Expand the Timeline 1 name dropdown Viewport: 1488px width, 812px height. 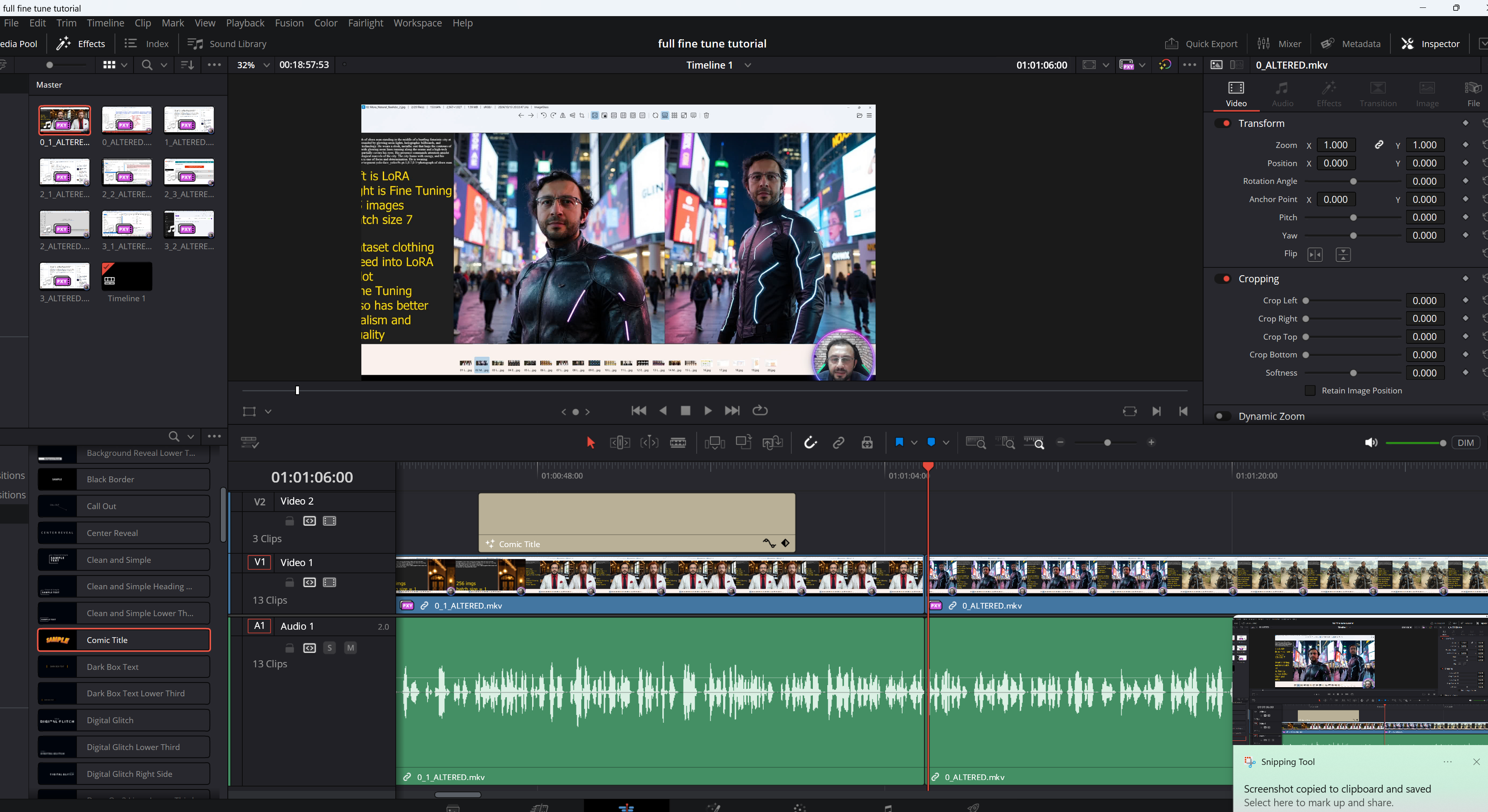click(x=748, y=65)
